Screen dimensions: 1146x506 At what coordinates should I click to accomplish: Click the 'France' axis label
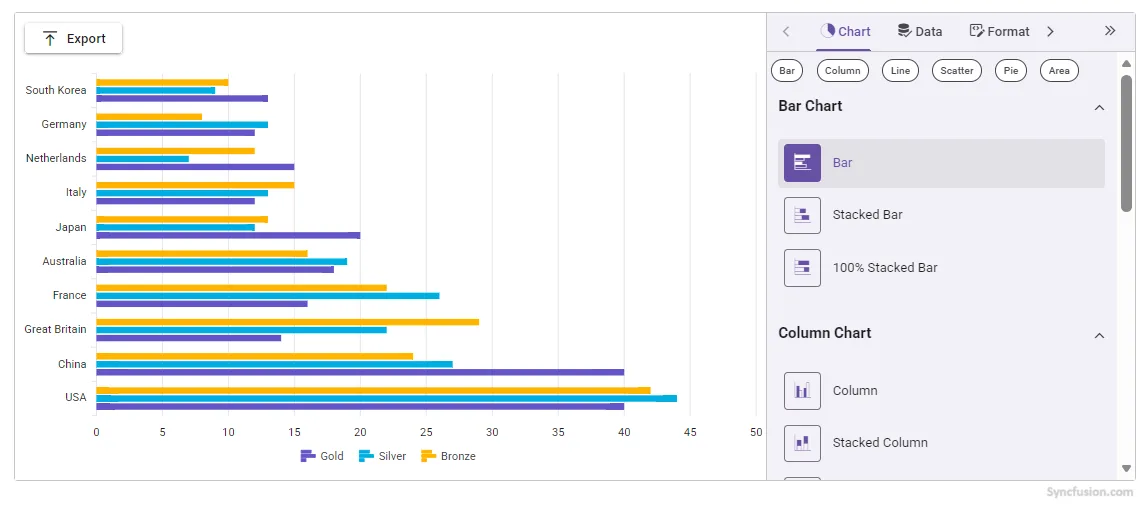69,295
